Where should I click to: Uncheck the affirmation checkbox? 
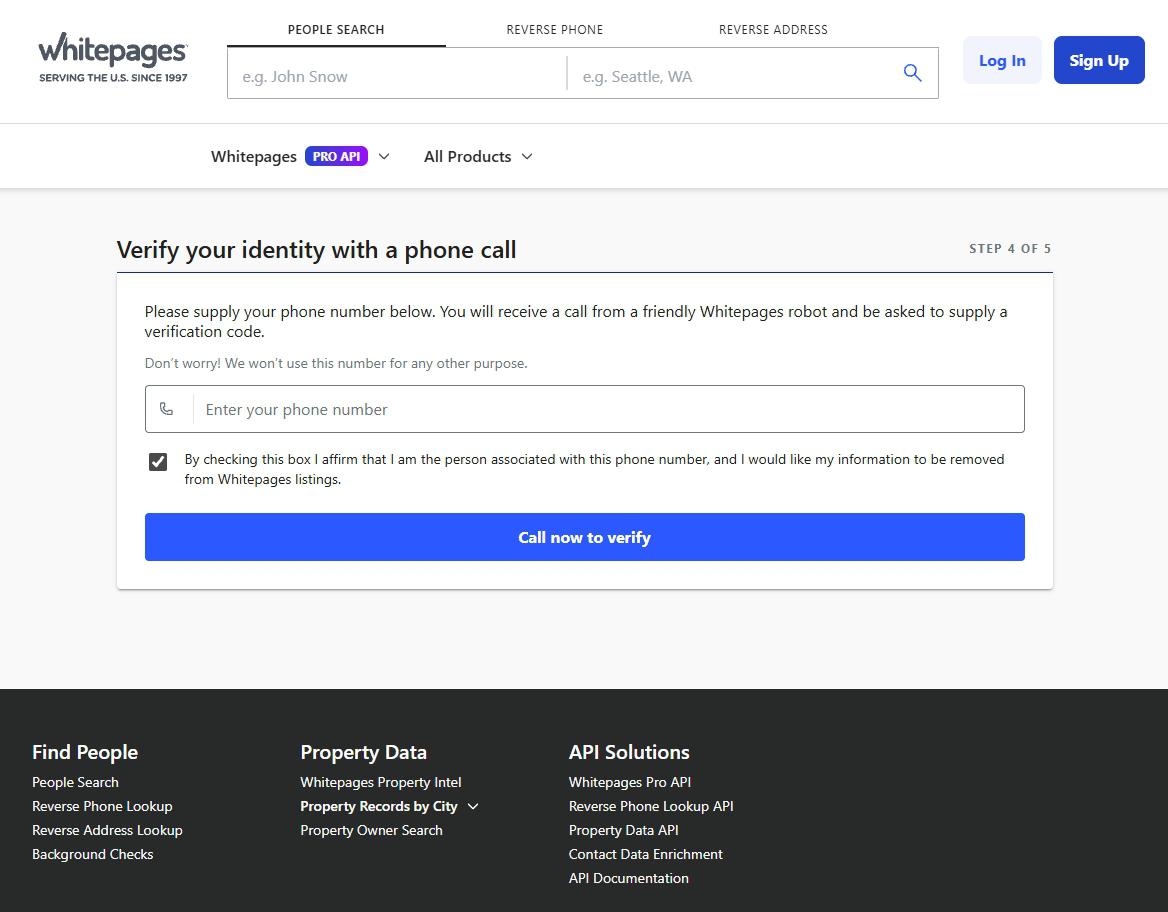(158, 462)
